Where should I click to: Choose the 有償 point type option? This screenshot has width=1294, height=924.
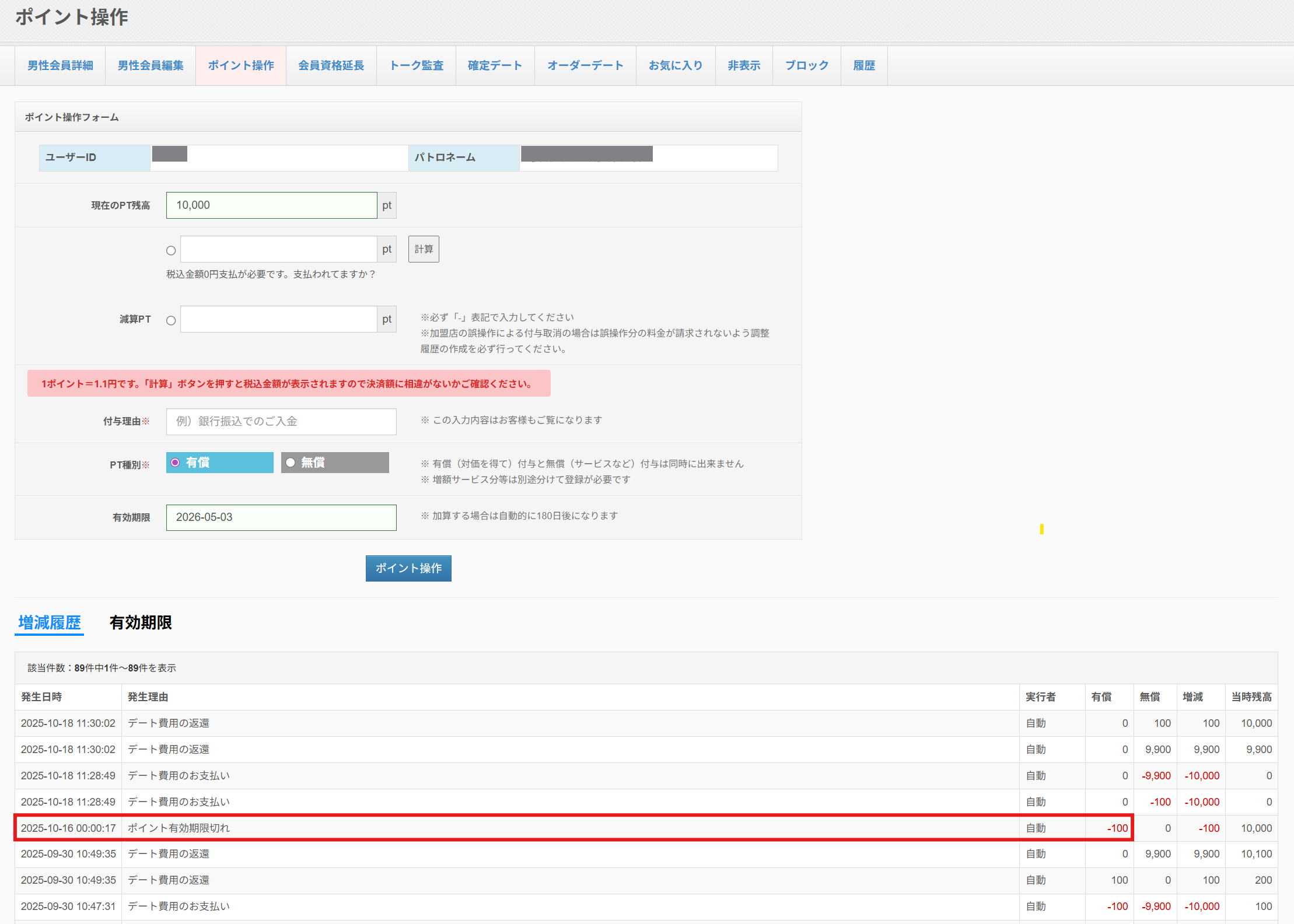pyautogui.click(x=219, y=463)
